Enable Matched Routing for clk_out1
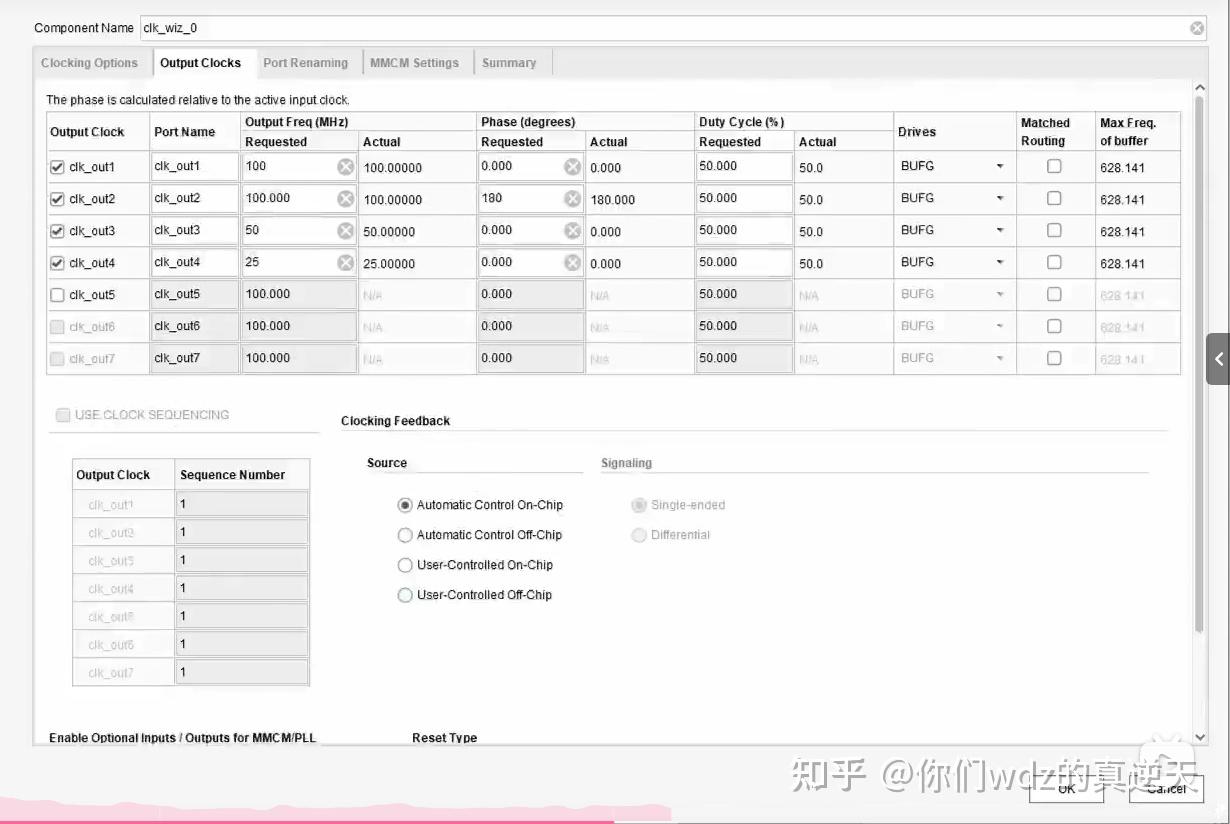The image size is (1230, 824). coord(1054,166)
